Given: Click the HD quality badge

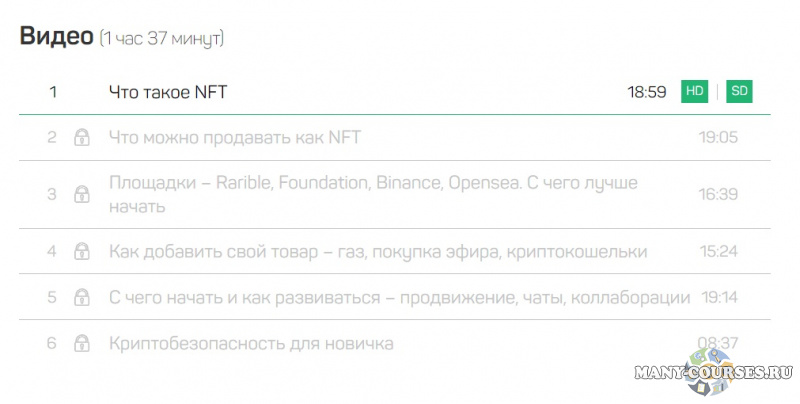Looking at the screenshot, I should pos(694,92).
